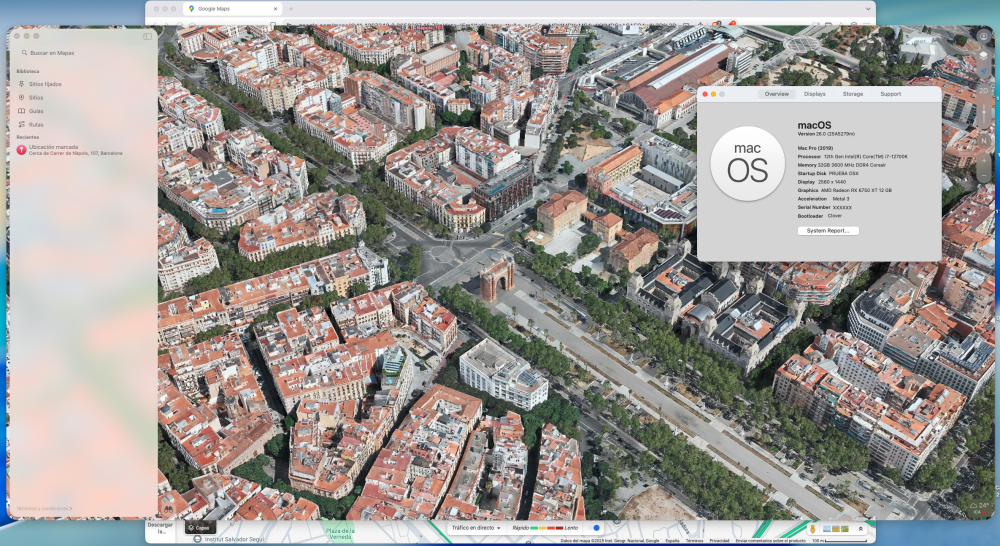This screenshot has width=1000, height=546.
Task: Select the red Ubicación marcada pin icon
Action: pyautogui.click(x=21, y=149)
